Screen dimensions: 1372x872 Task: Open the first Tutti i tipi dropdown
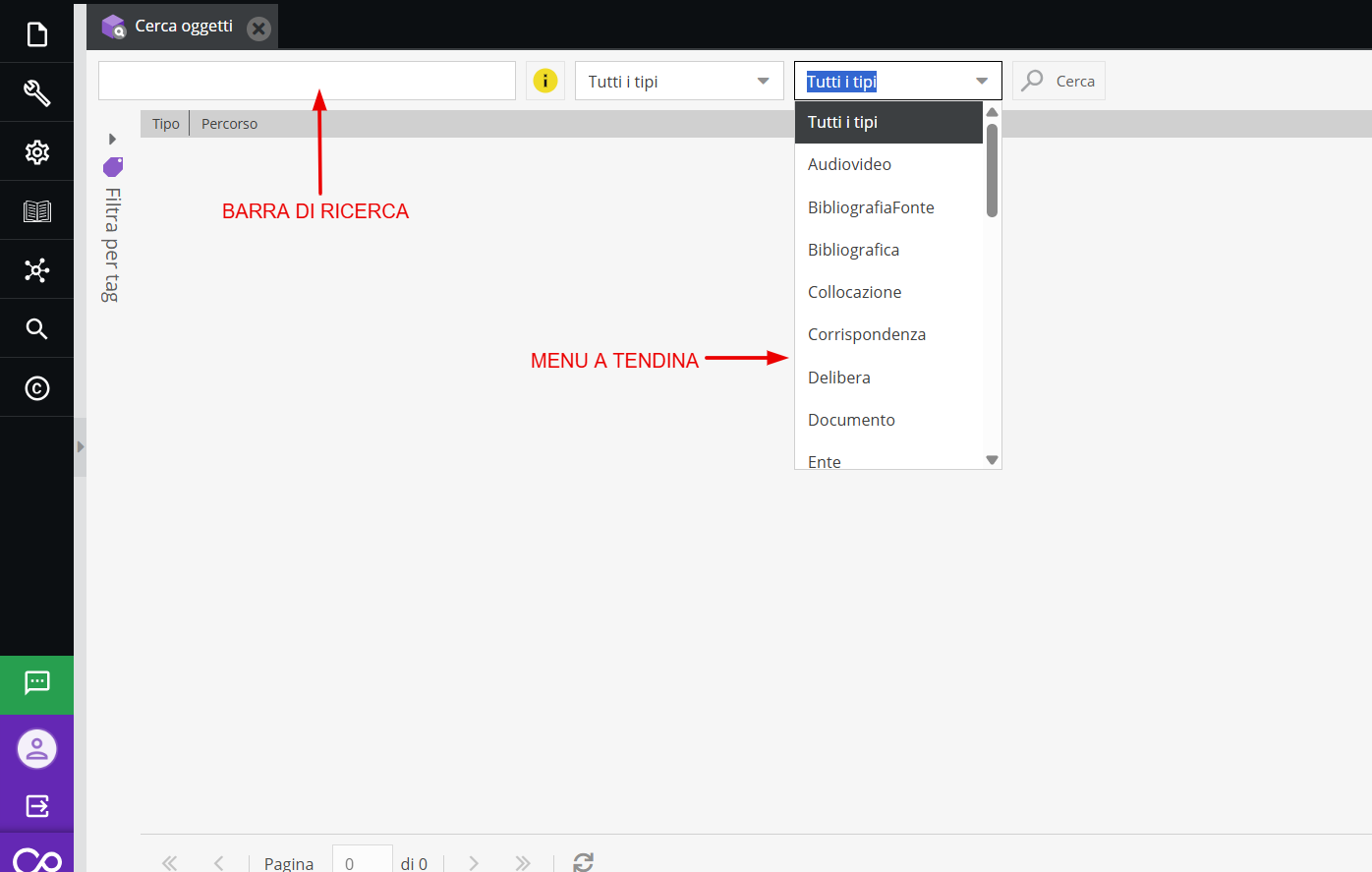click(x=678, y=81)
